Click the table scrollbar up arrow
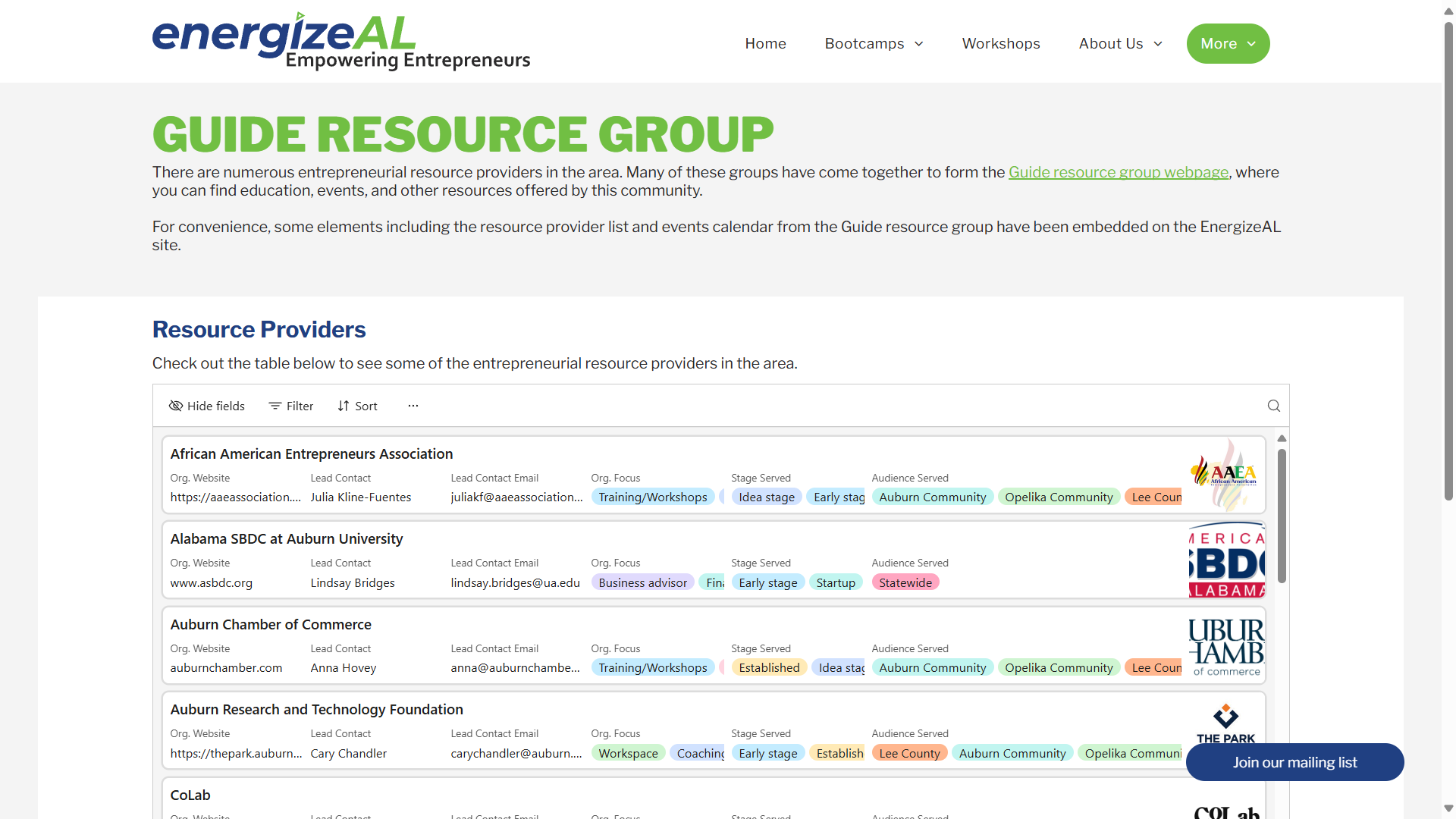1456x819 pixels. click(1282, 439)
